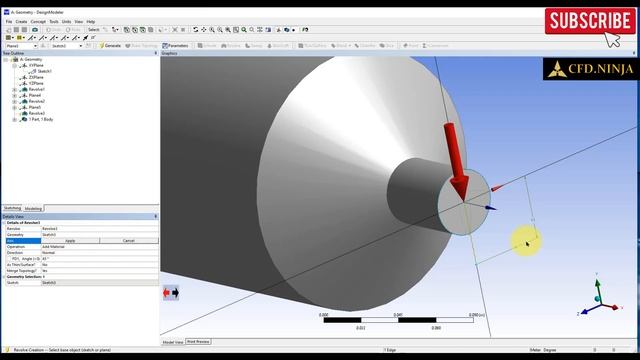Open the Concept menu
The image size is (640, 360).
[x=38, y=21]
